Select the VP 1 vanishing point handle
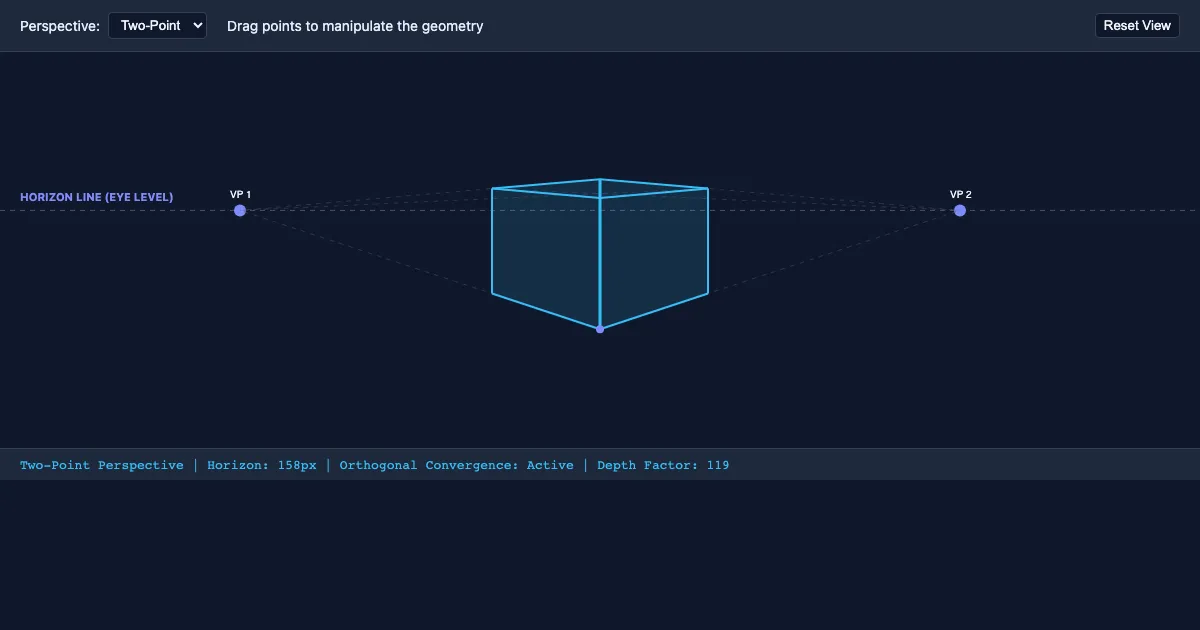Screen dimensions: 1200x630 [x=240, y=210]
